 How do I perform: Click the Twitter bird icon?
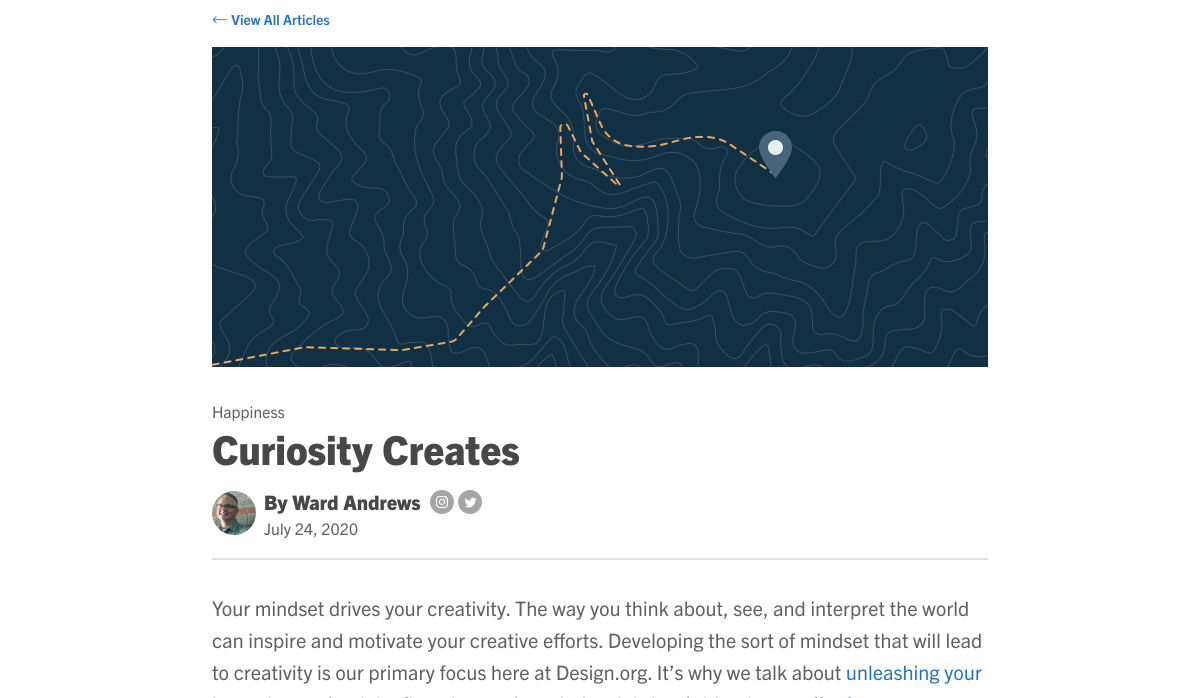coord(470,502)
